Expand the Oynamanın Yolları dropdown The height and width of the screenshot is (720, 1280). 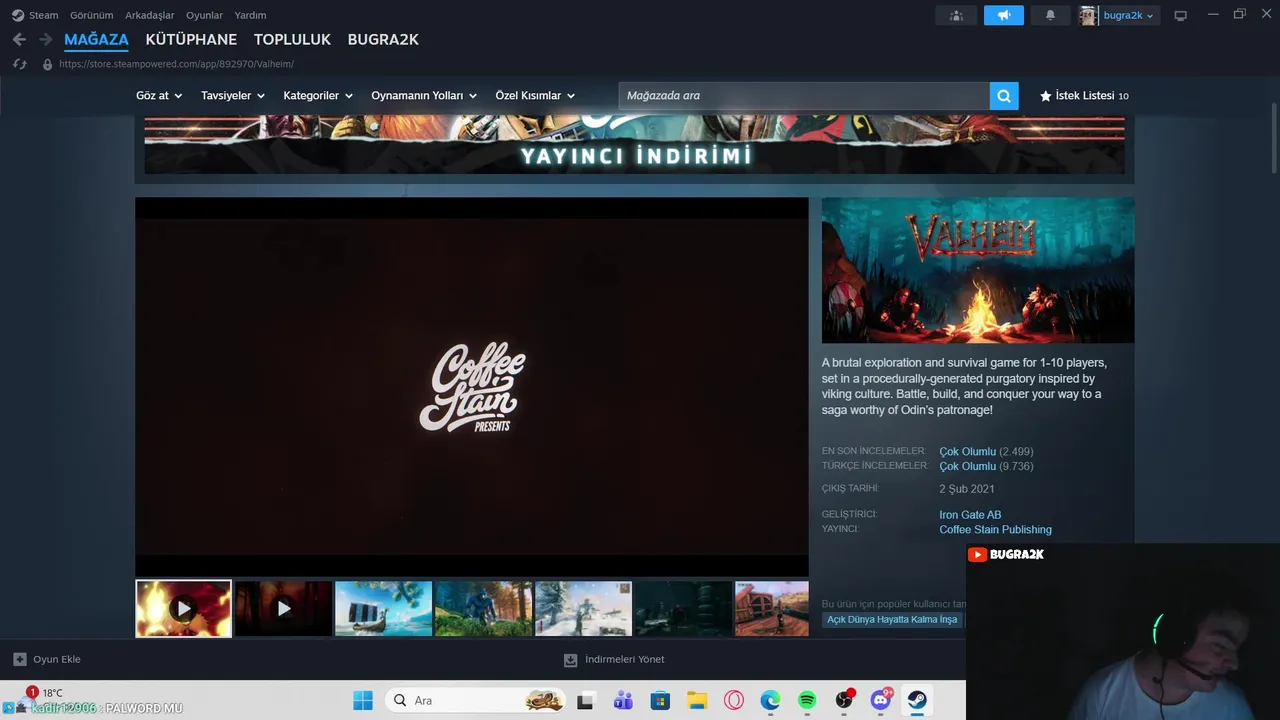click(424, 96)
